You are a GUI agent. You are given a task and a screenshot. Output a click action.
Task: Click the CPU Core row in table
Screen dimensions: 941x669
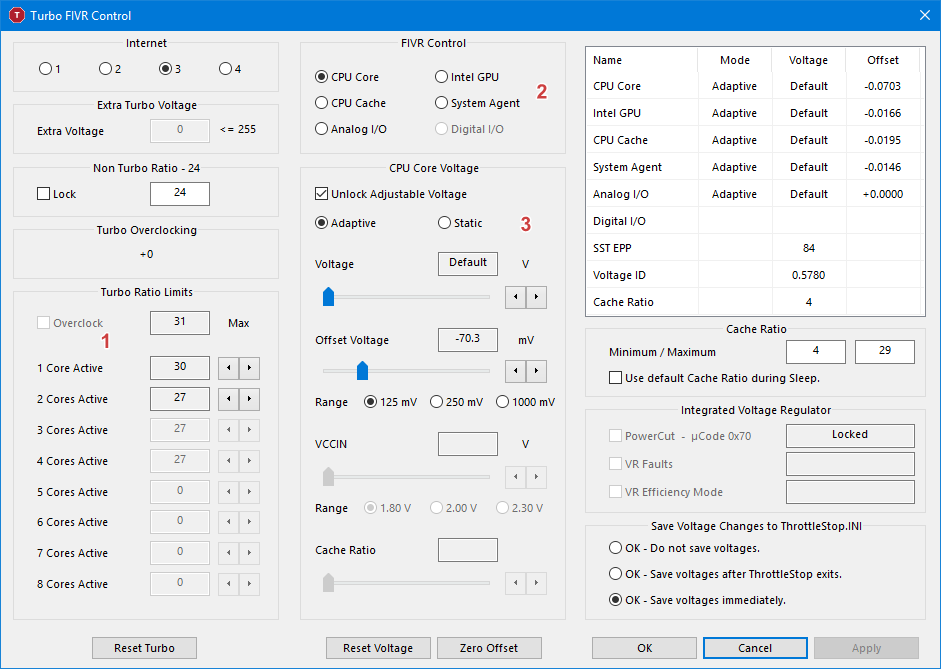point(755,86)
